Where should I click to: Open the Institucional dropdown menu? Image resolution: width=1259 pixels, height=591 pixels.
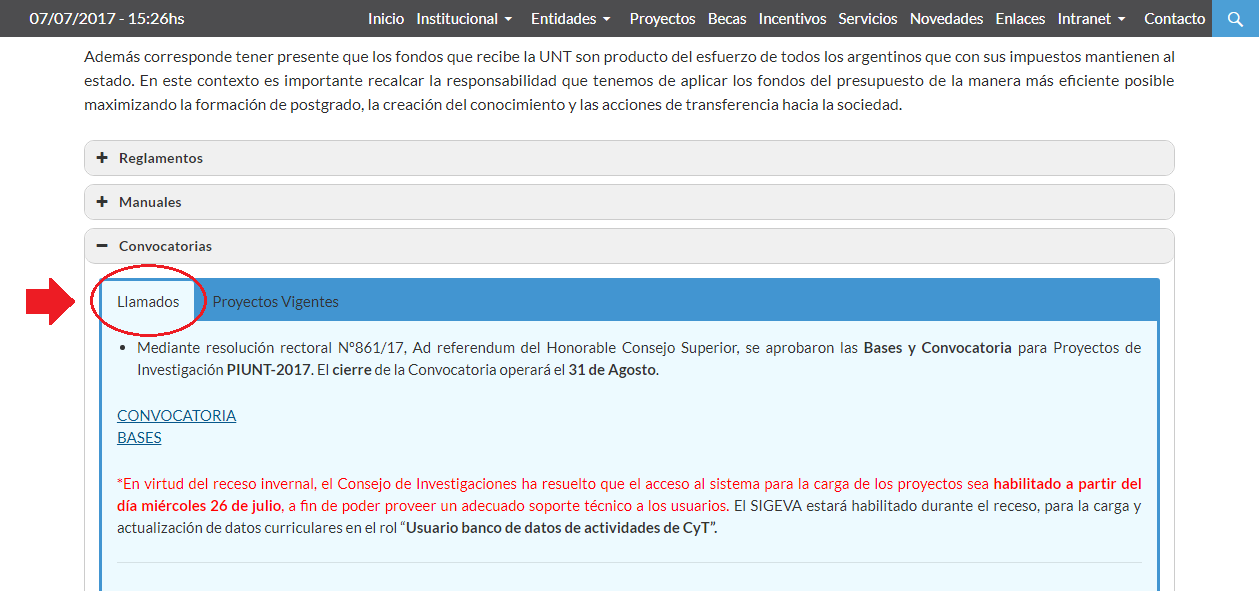[x=465, y=19]
